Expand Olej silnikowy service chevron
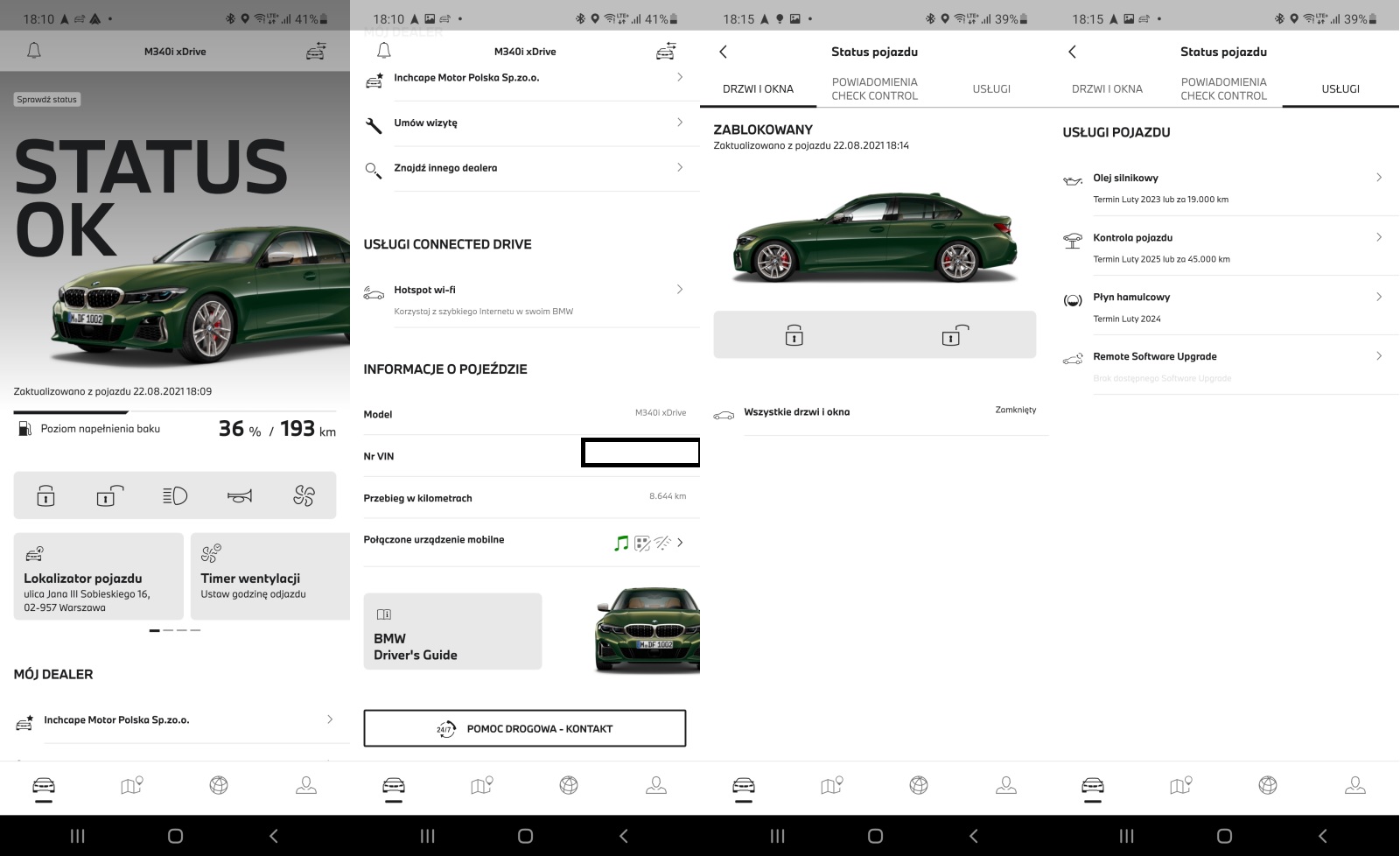1400x856 pixels. point(1379,178)
